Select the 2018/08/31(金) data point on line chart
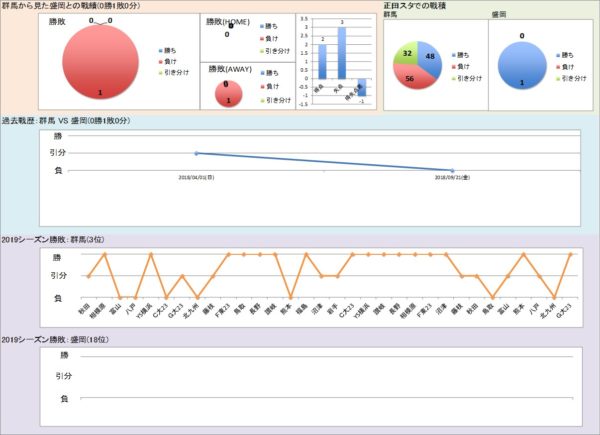 coord(452,170)
